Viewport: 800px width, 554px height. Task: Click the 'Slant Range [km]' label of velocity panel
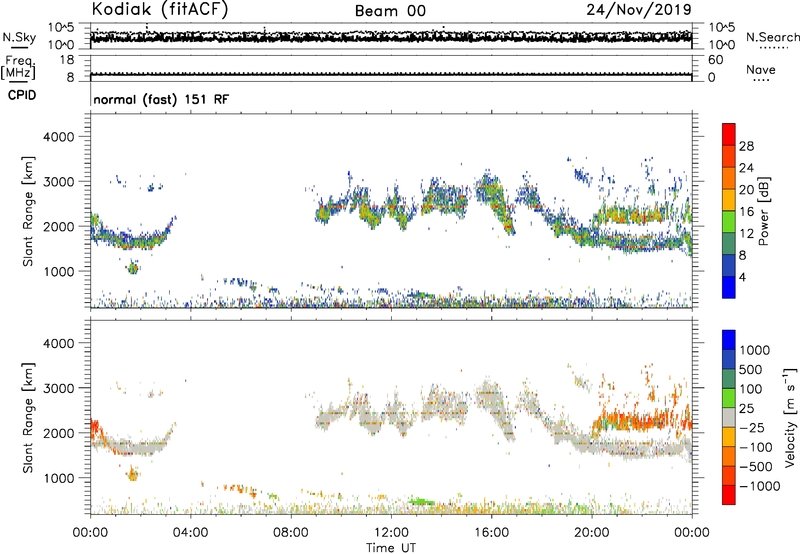click(28, 417)
